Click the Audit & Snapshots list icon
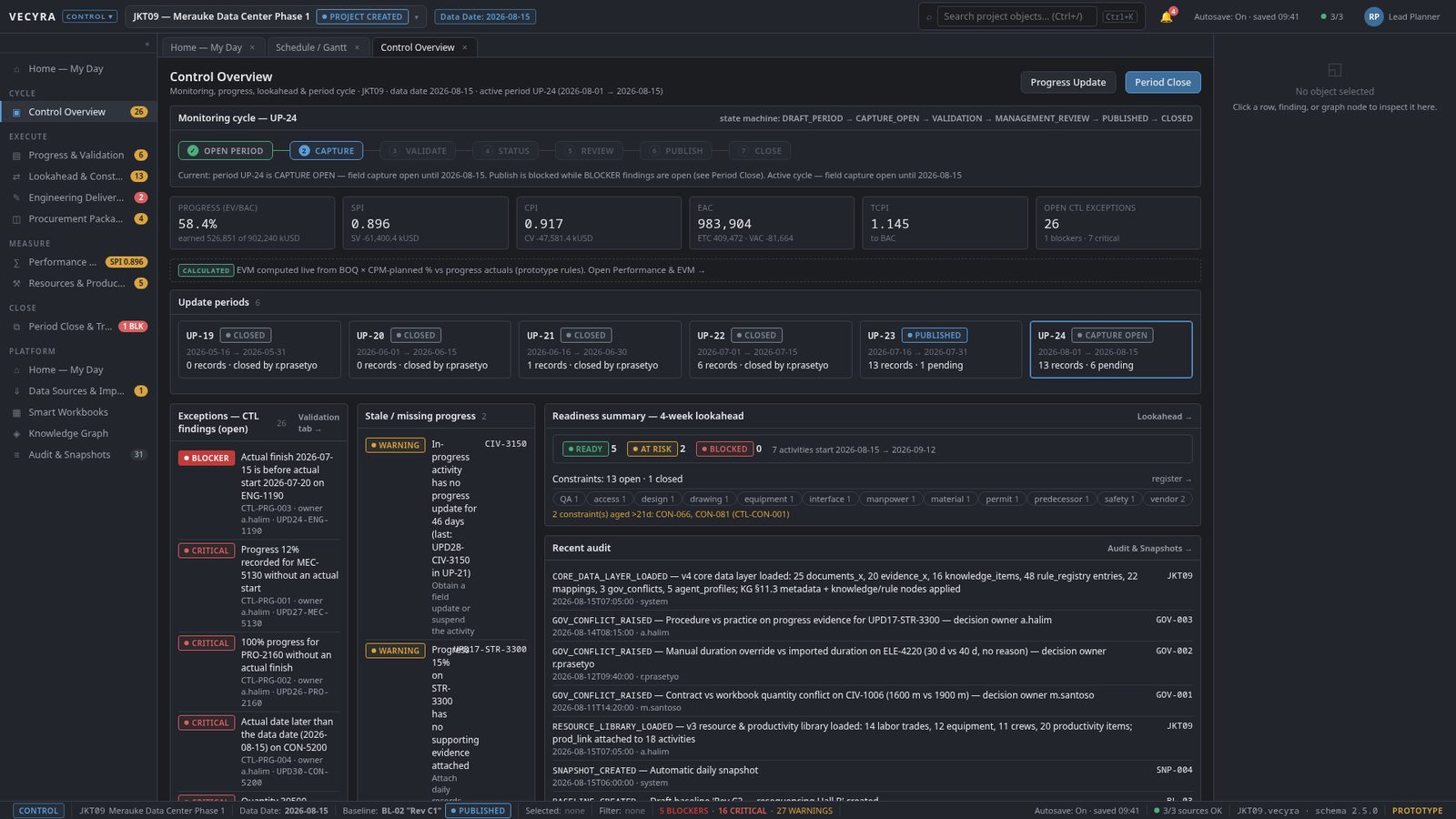Image resolution: width=1456 pixels, height=819 pixels. pyautogui.click(x=16, y=455)
